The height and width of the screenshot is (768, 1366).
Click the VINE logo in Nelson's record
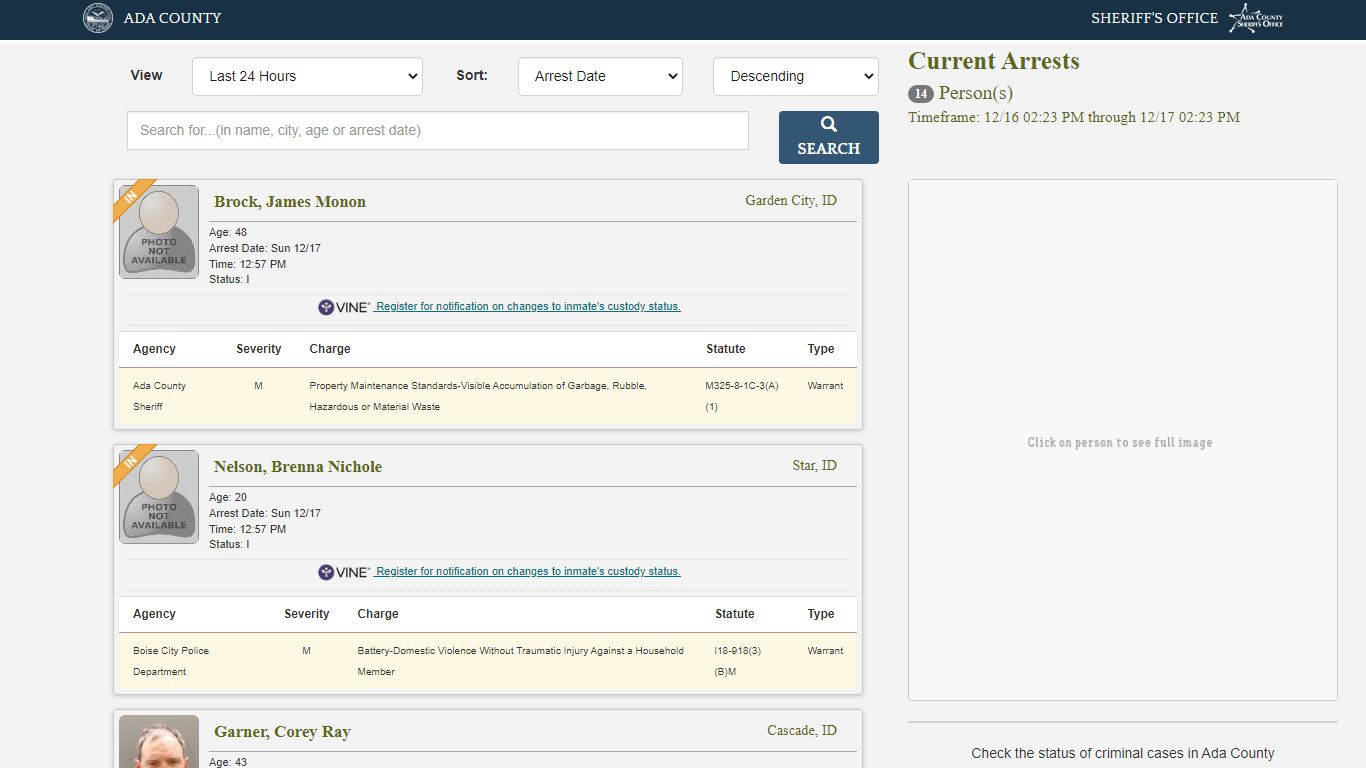(x=344, y=572)
